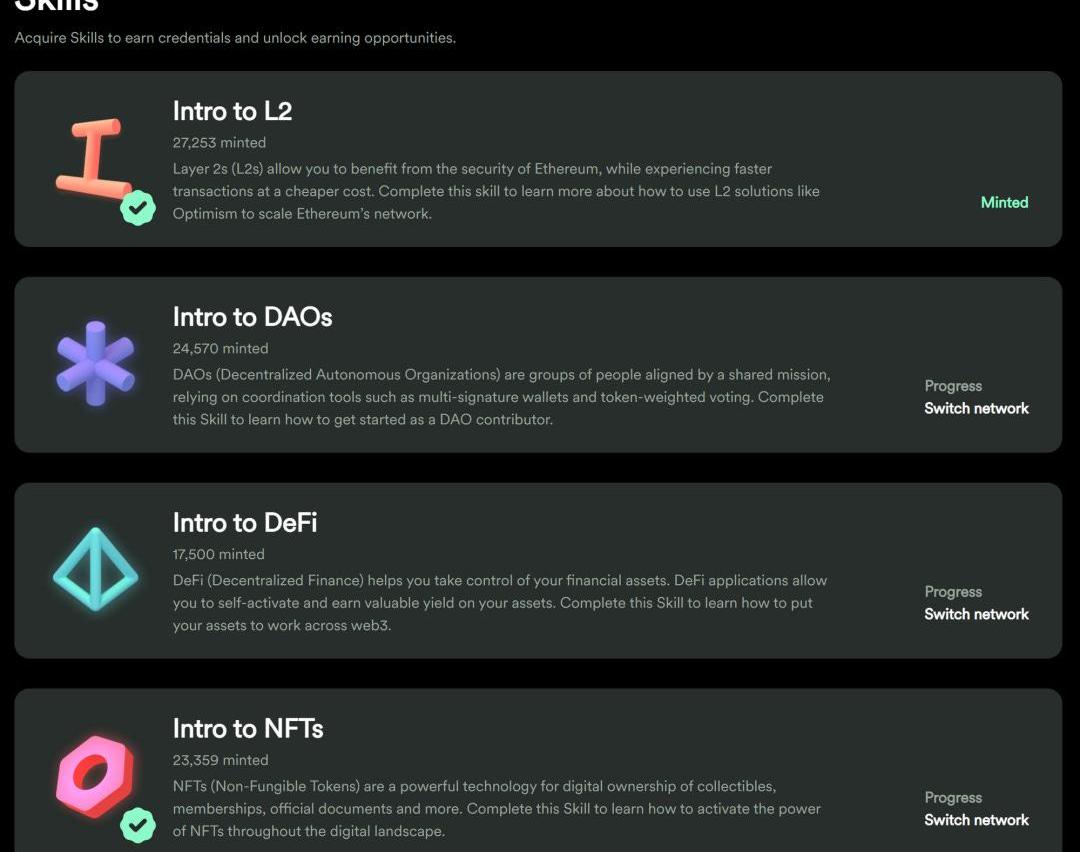Click the 27,253 minted count text
Image resolution: width=1080 pixels, height=852 pixels.
click(219, 143)
